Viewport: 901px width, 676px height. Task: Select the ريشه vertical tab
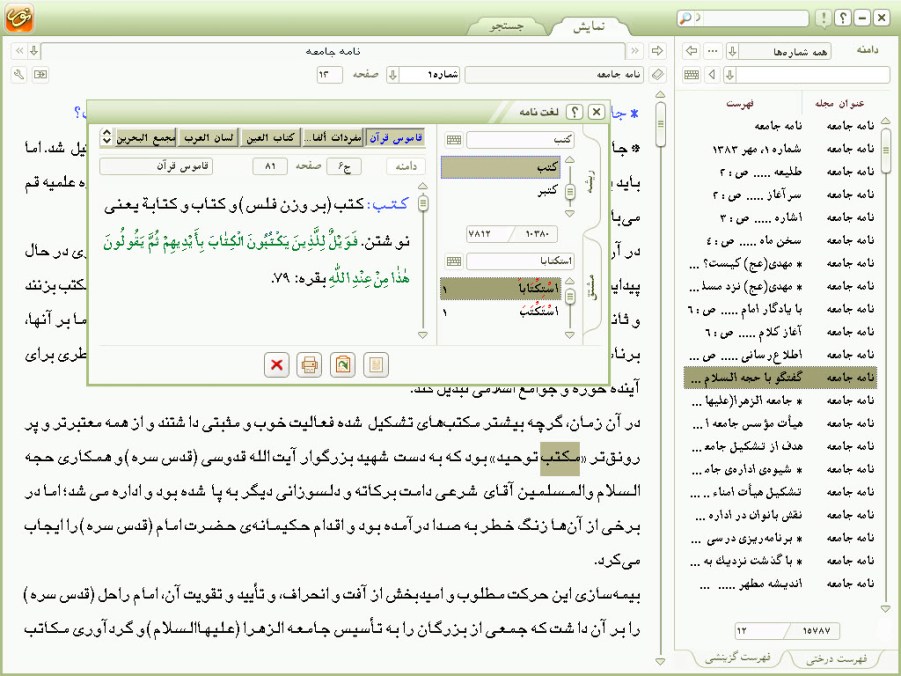592,180
